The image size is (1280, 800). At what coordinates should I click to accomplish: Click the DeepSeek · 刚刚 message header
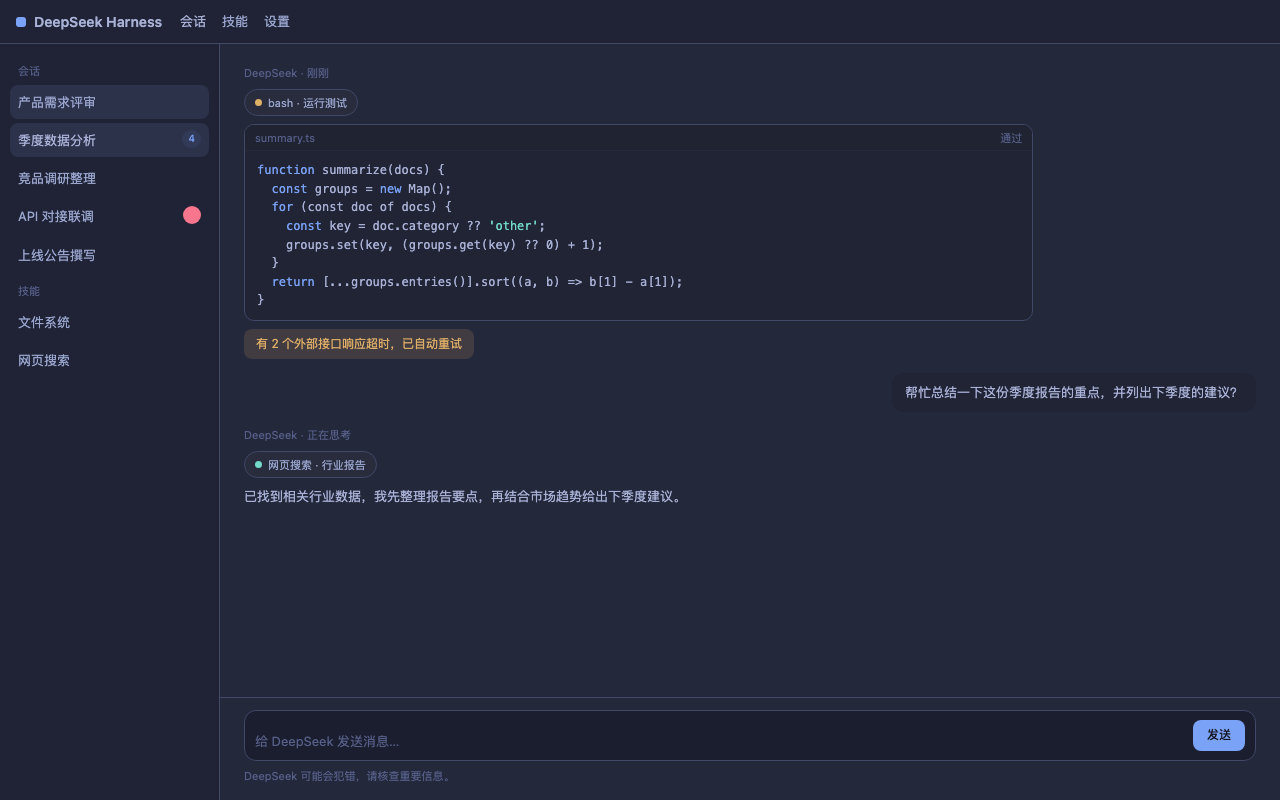[x=286, y=73]
